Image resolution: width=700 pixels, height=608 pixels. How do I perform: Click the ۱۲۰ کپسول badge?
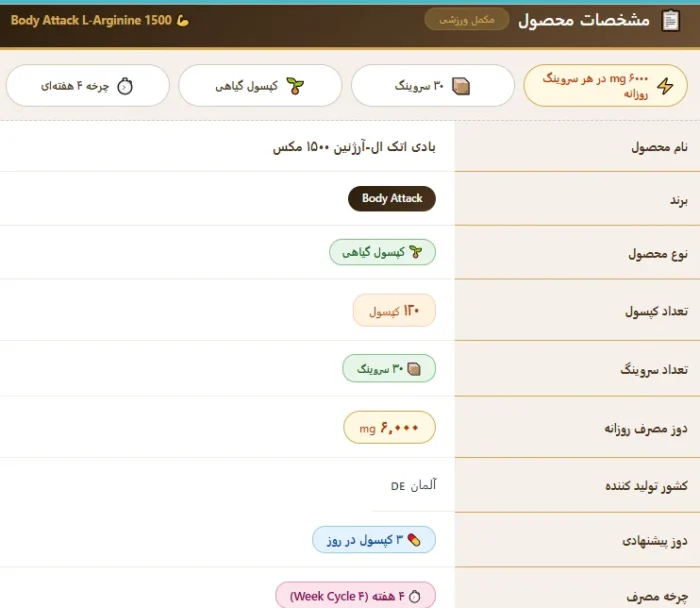point(394,310)
